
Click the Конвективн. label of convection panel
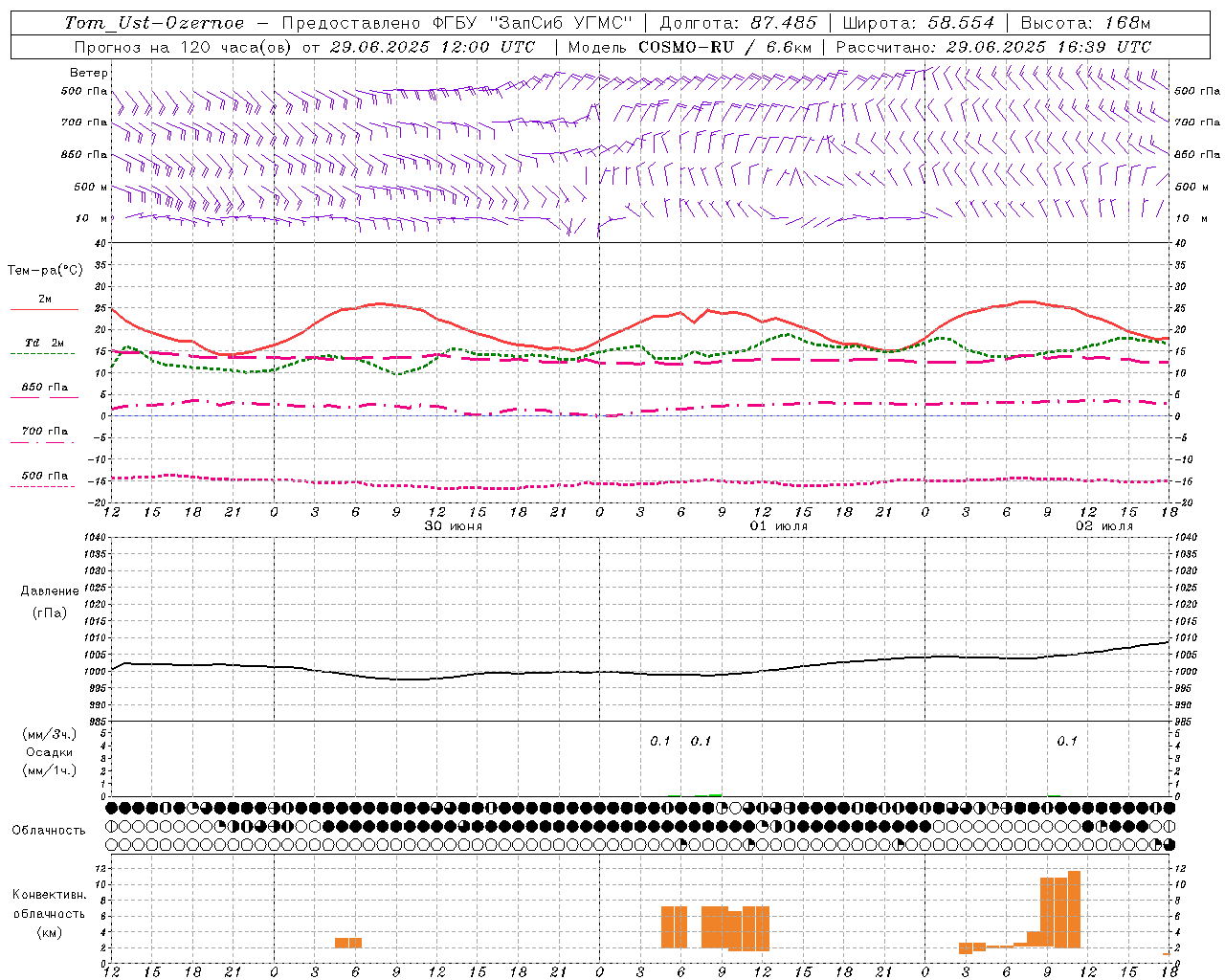click(x=50, y=895)
